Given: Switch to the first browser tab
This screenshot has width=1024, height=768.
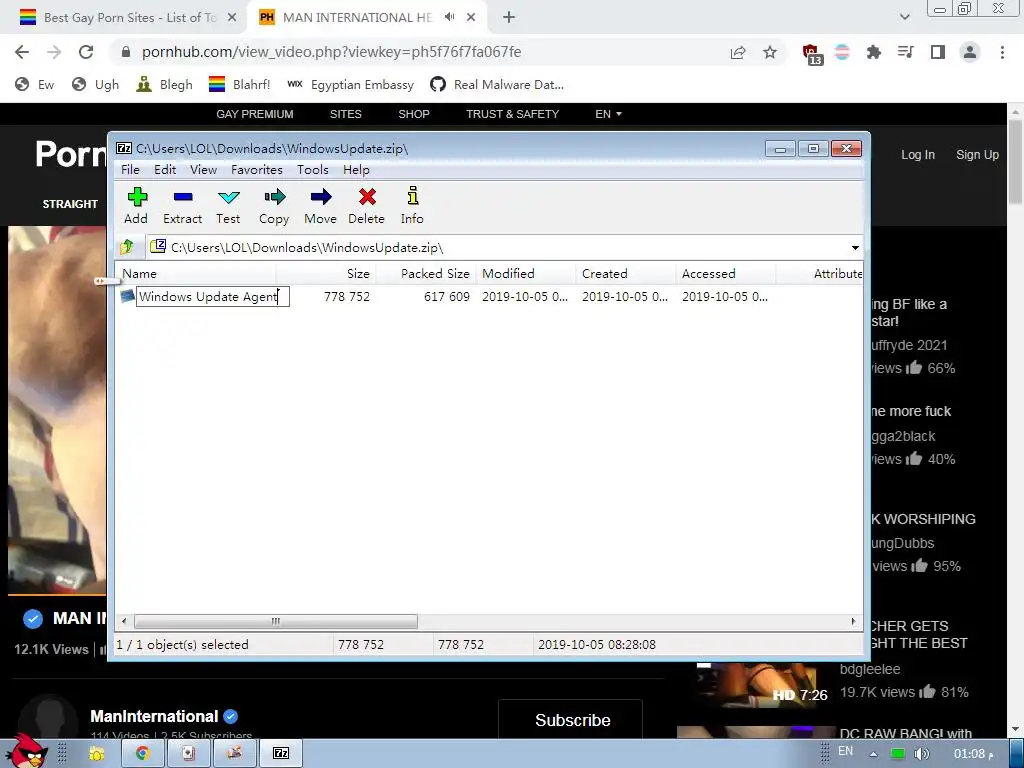Looking at the screenshot, I should pyautogui.click(x=128, y=18).
